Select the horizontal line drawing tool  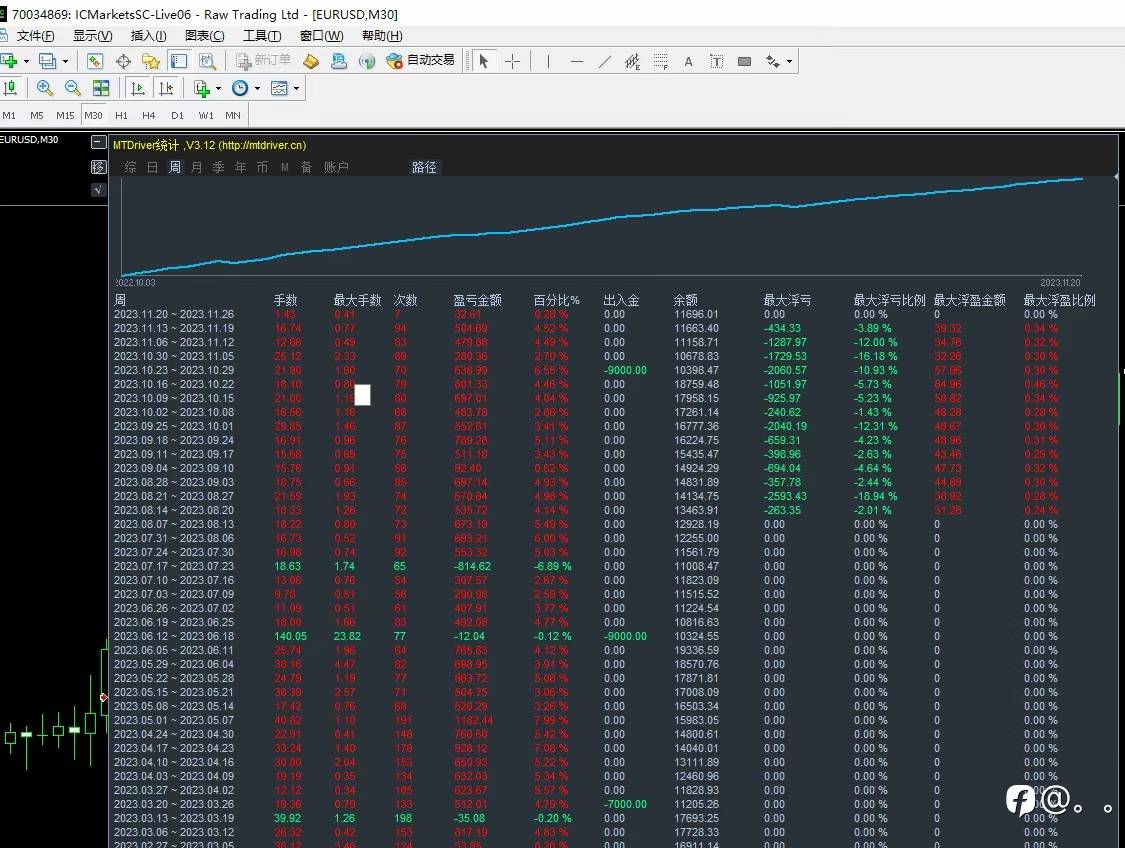pos(576,61)
